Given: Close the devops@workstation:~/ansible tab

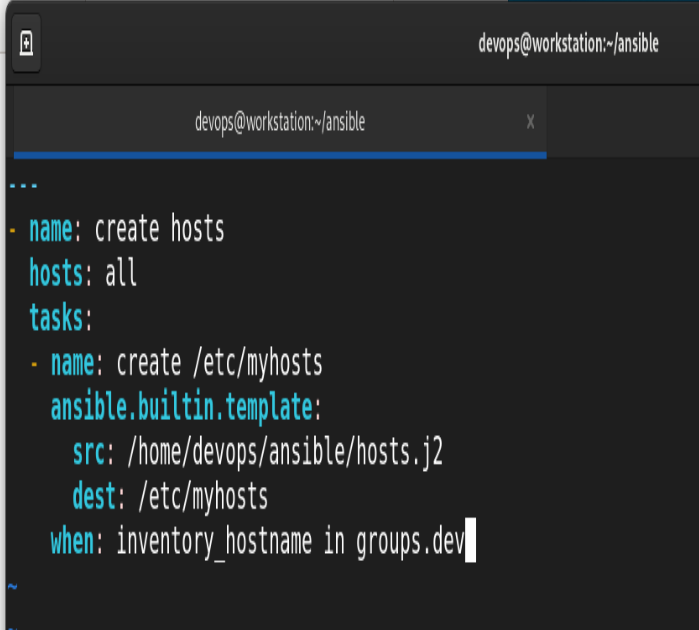Looking at the screenshot, I should point(530,122).
